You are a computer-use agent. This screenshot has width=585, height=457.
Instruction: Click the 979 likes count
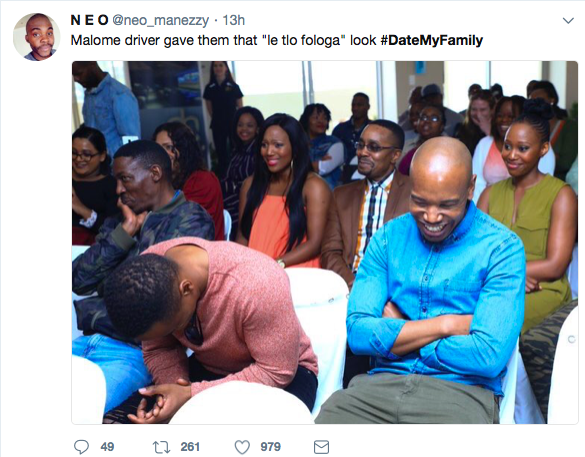pos(270,447)
